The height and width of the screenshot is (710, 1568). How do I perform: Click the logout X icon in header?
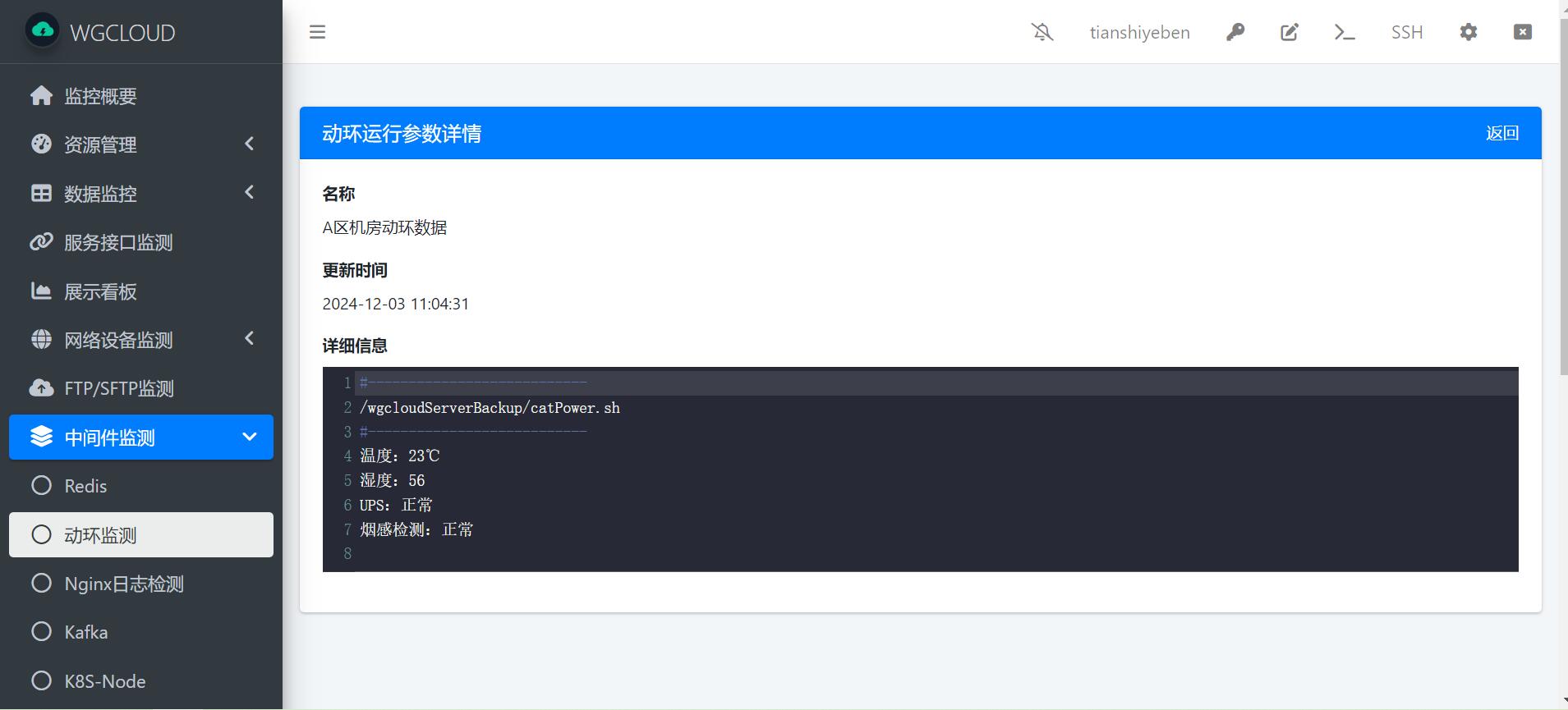(x=1523, y=32)
